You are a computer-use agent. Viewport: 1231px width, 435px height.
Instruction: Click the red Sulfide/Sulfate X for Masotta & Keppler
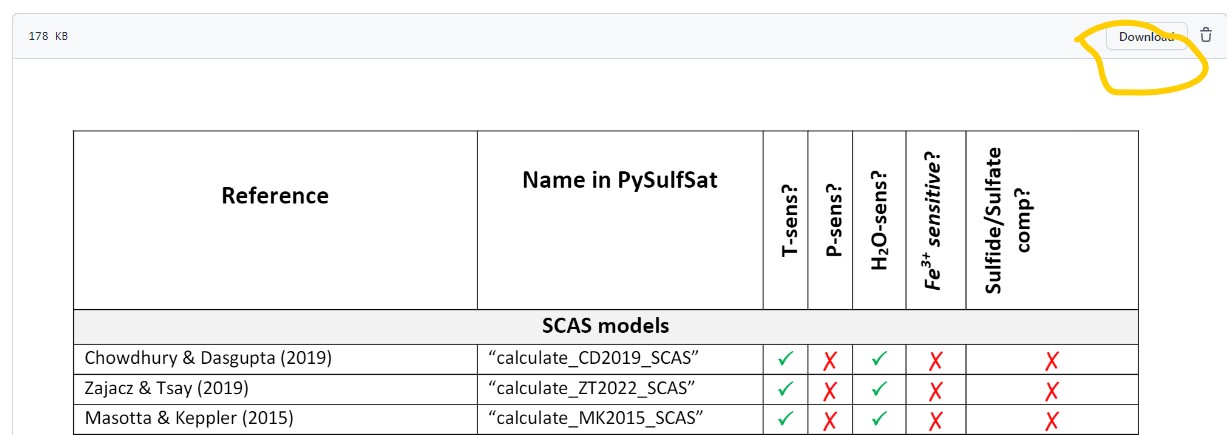1051,421
